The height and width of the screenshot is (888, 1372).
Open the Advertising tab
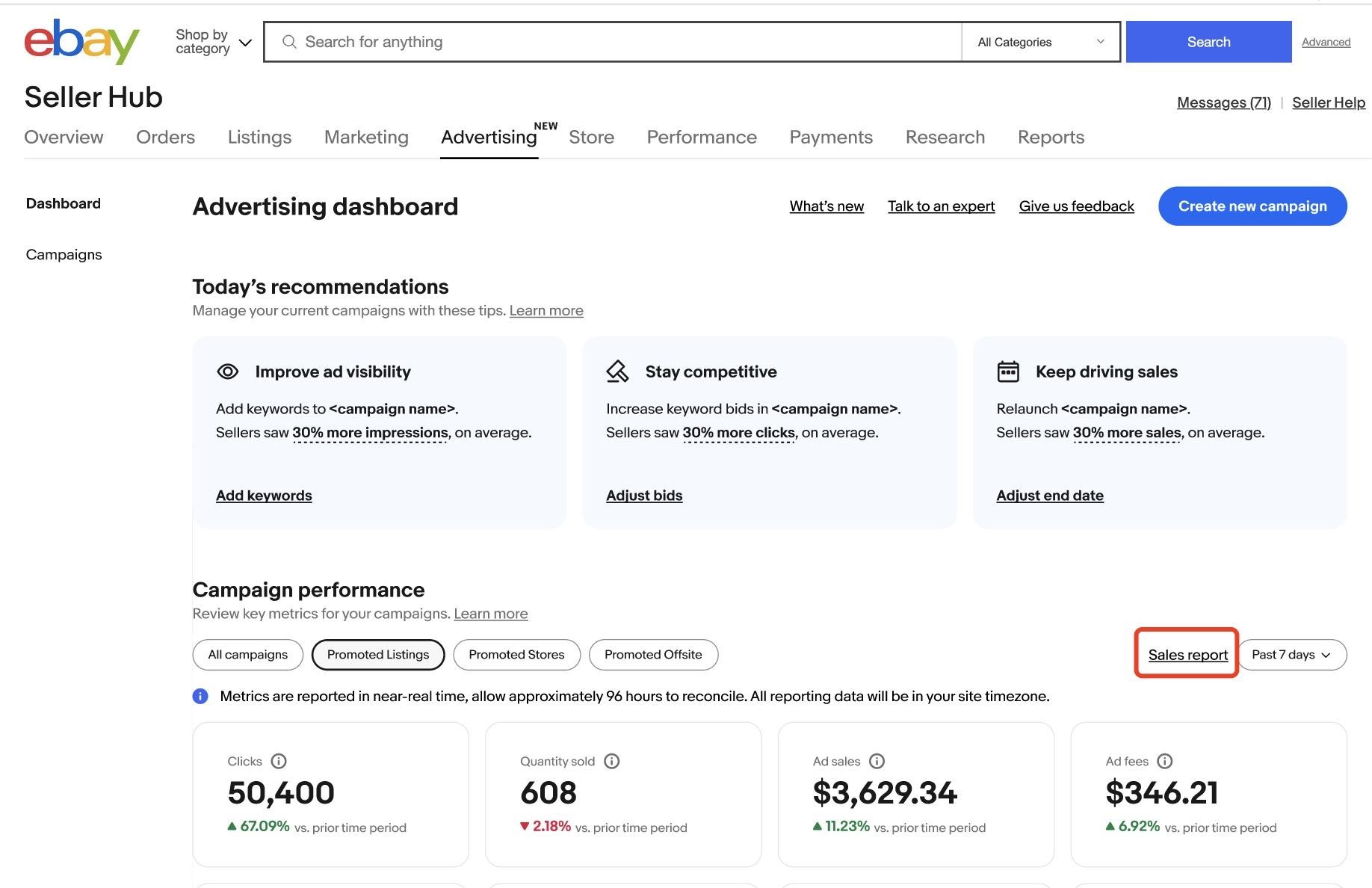pyautogui.click(x=489, y=137)
